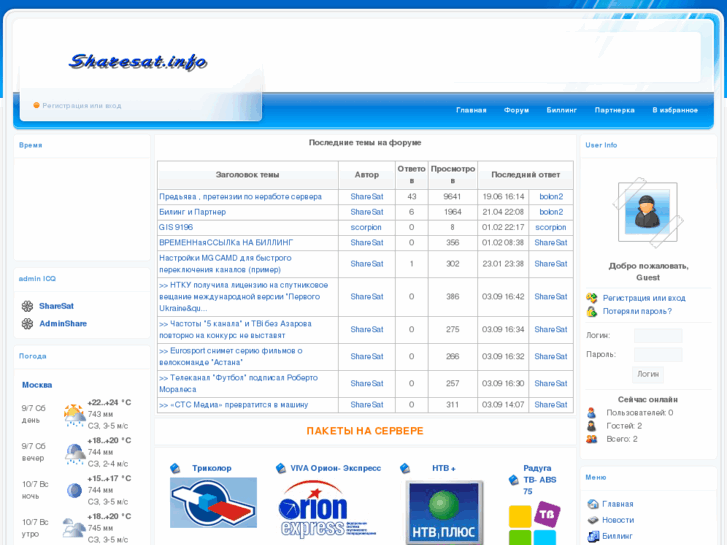
Task: Open topic Телеканал "Футбол" подписал Роберто Моралеса
Action: point(238,383)
